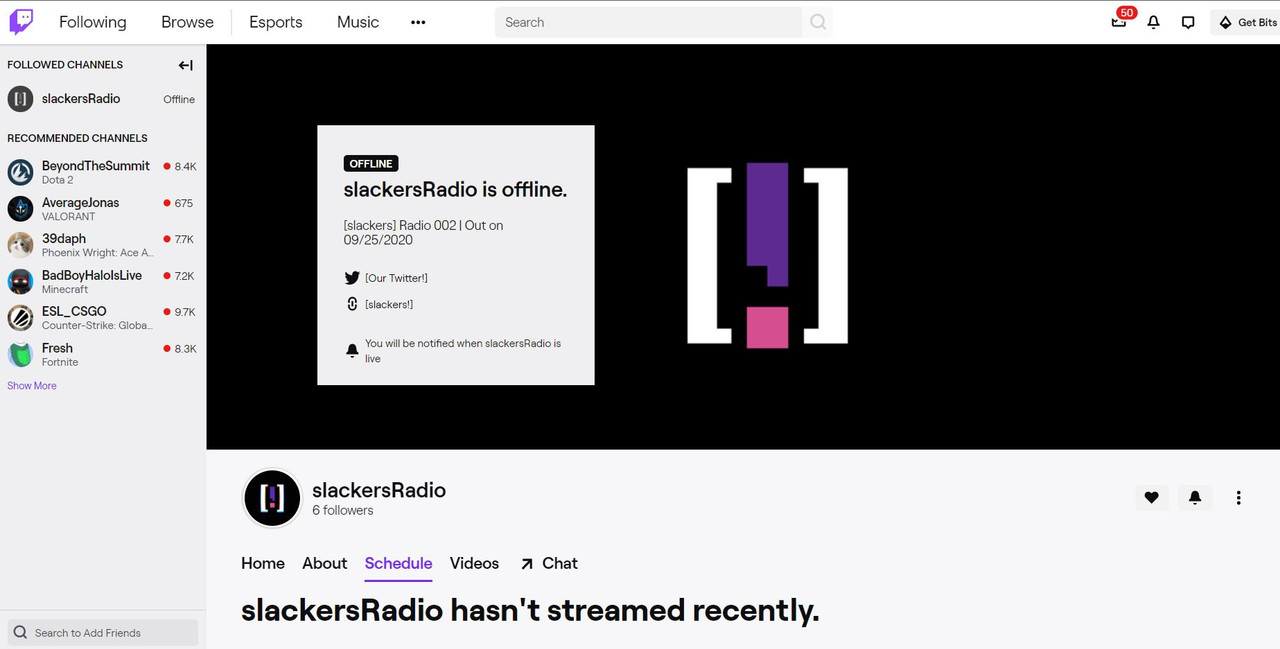Focus the top Search field

pos(648,22)
